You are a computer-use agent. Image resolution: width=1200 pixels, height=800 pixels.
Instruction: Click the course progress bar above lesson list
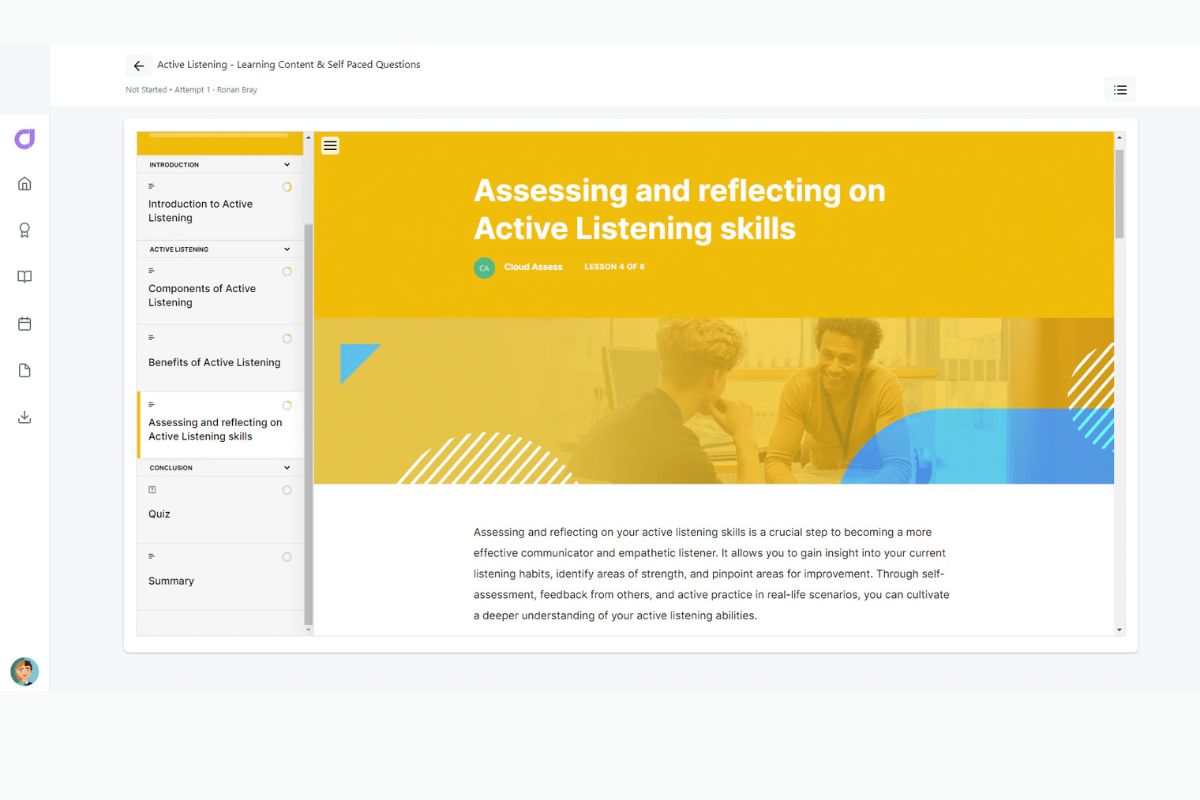(219, 134)
